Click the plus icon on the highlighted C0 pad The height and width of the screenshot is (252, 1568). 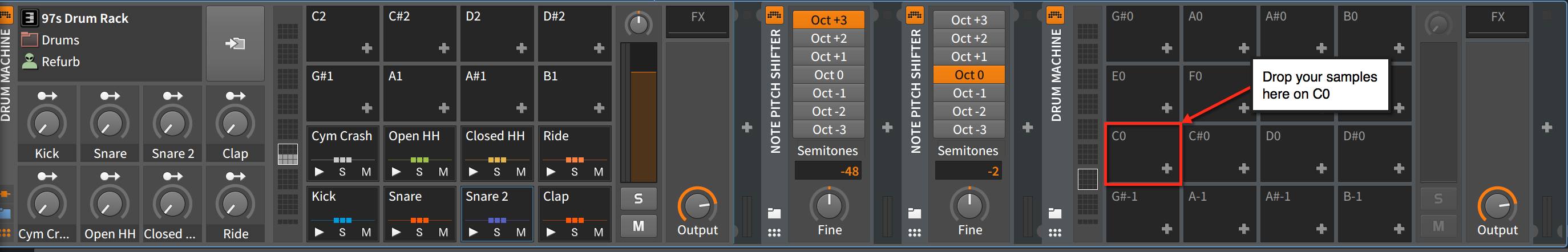[x=1166, y=168]
